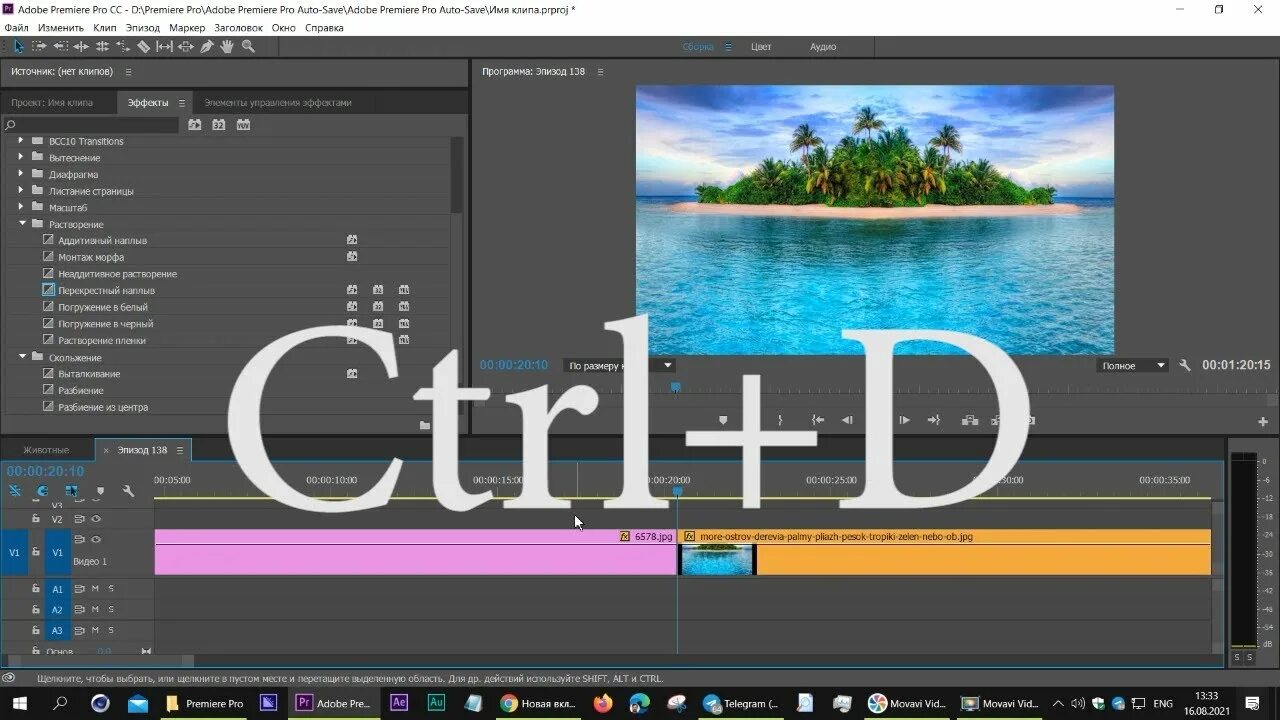Toggle nest sequences insert mode
1280x720 pixels.
pos(15,491)
